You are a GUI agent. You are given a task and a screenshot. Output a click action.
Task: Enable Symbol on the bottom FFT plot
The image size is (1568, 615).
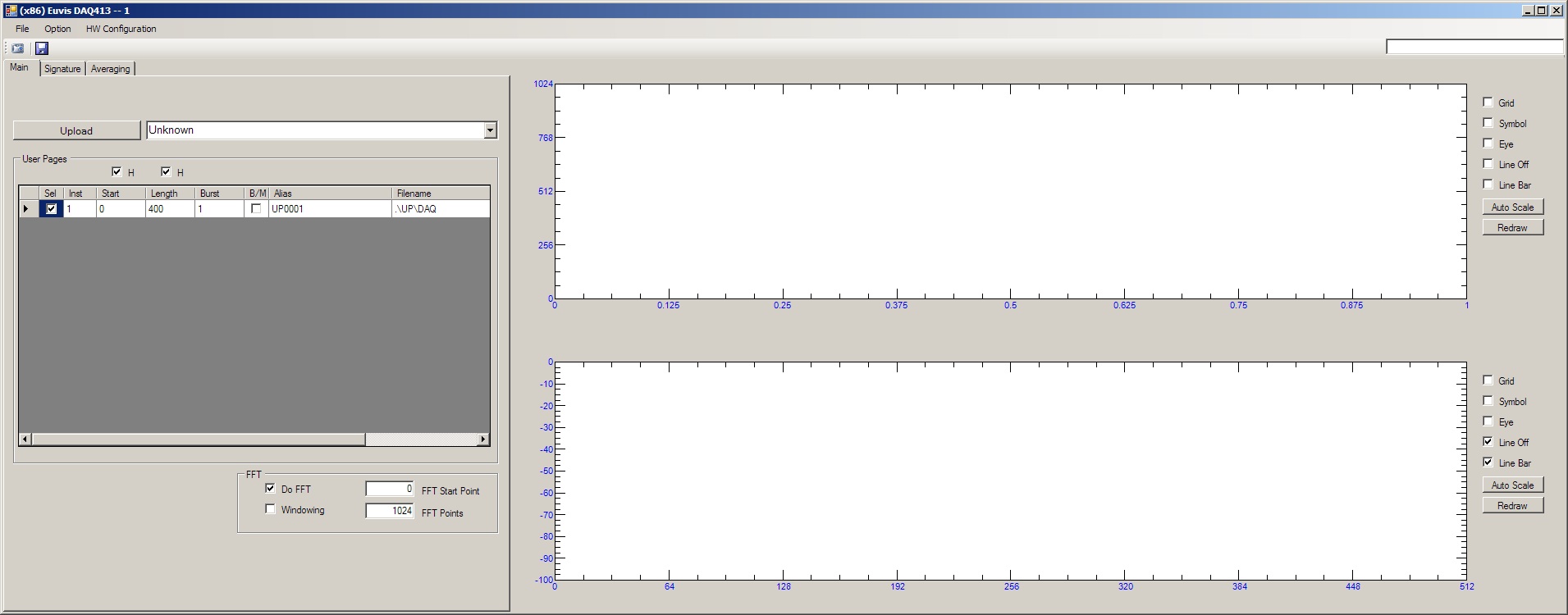point(1488,400)
